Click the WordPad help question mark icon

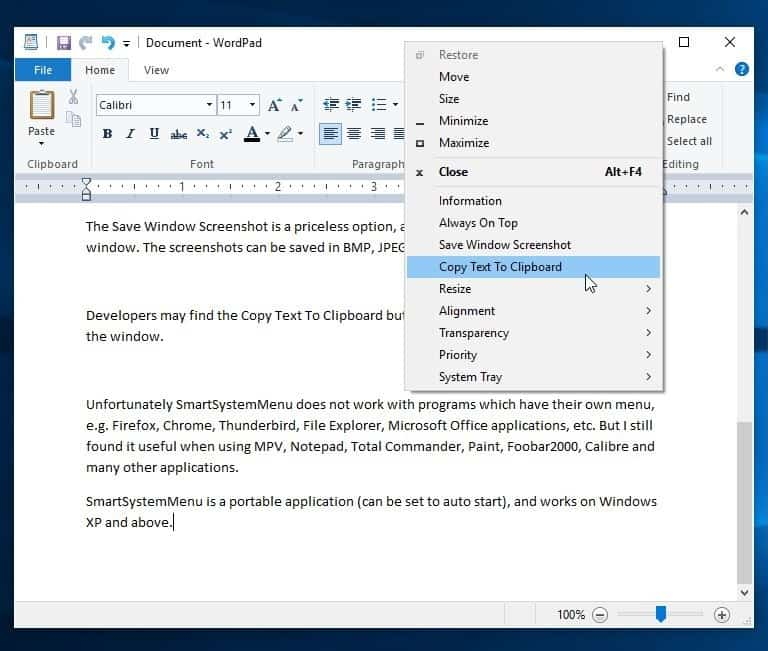[x=742, y=70]
